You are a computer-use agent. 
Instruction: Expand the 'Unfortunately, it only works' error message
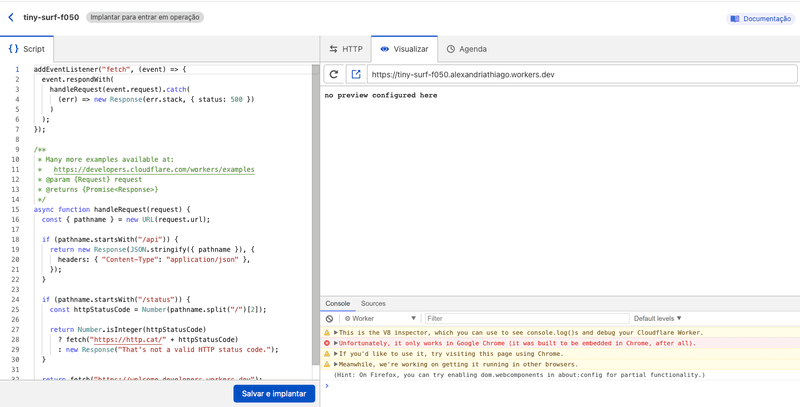(336, 343)
